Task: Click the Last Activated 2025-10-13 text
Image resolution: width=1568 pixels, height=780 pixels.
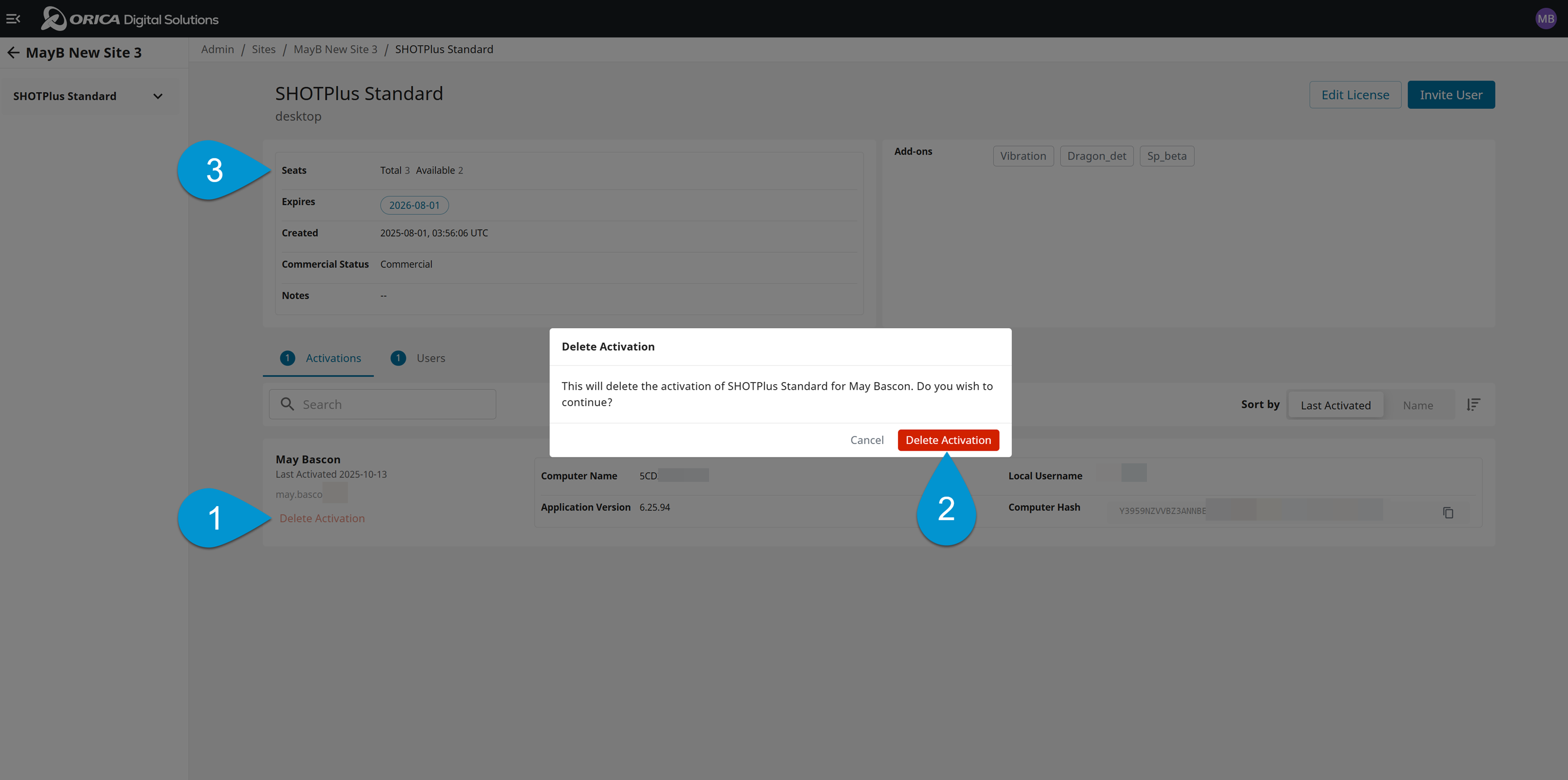Action: click(x=331, y=474)
